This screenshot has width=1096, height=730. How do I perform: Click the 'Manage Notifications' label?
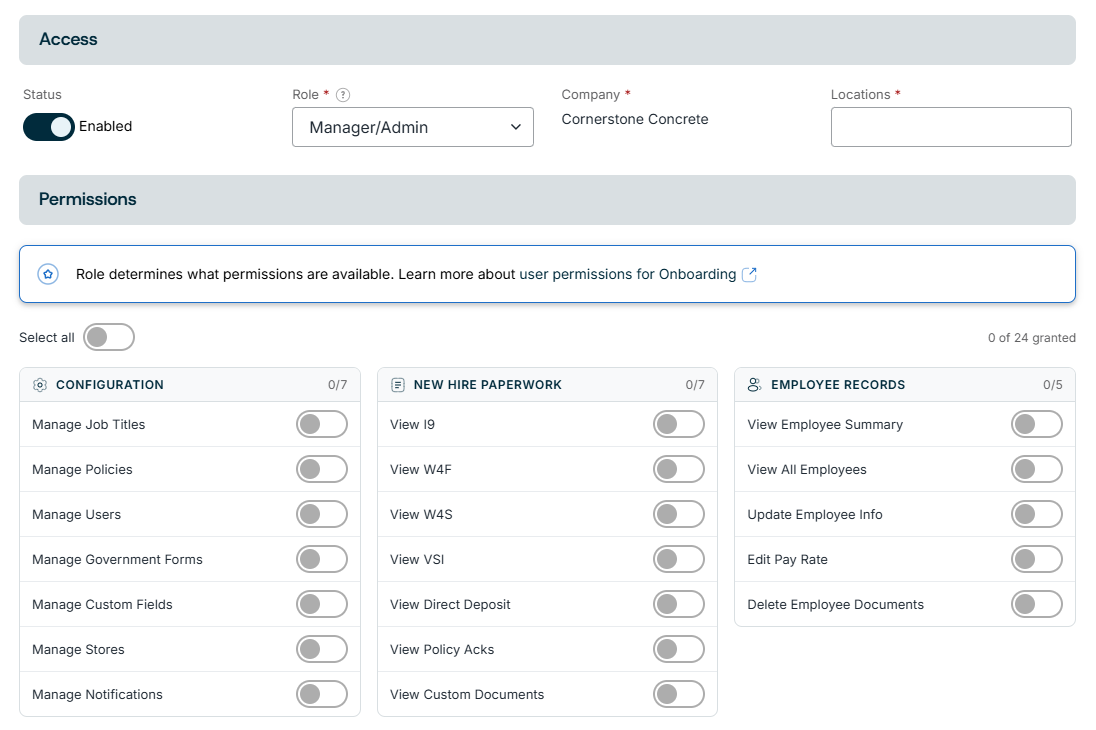(x=97, y=694)
